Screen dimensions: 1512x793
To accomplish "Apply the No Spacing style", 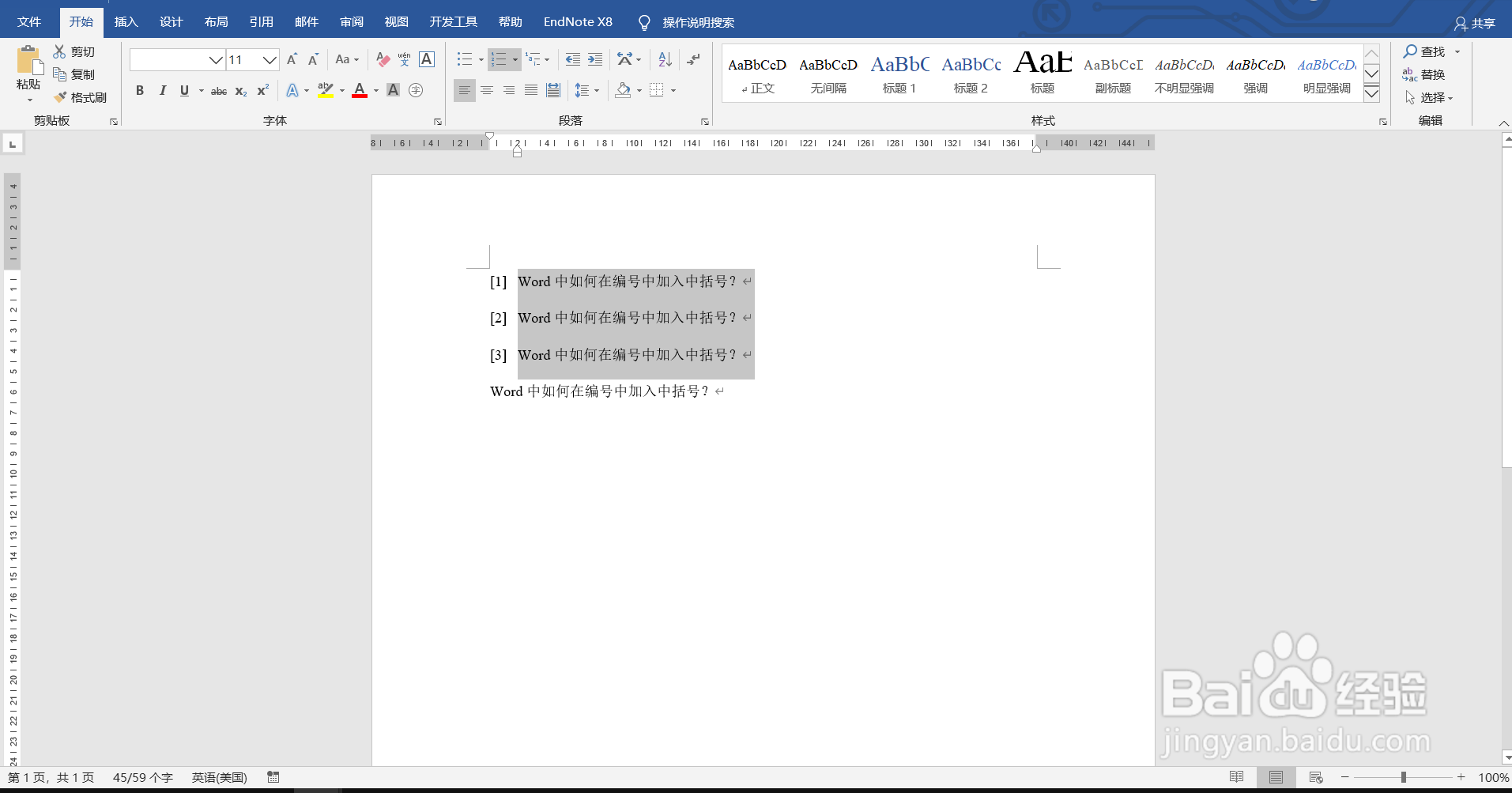I will click(x=828, y=74).
